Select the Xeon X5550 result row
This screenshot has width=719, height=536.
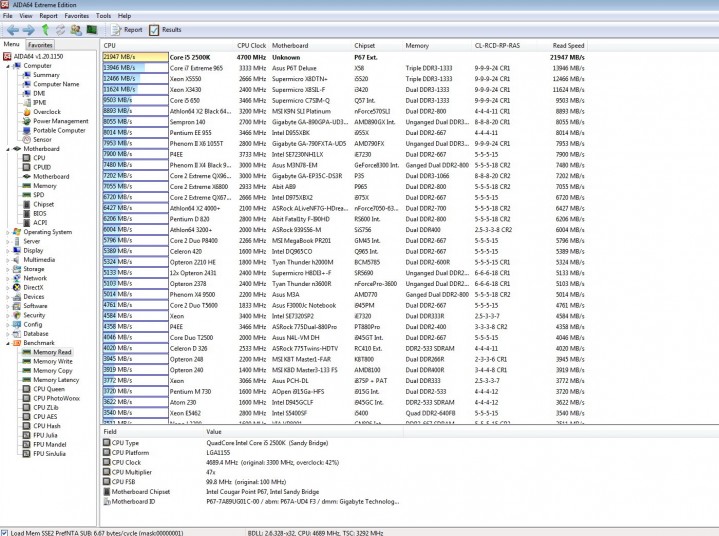click(x=344, y=78)
